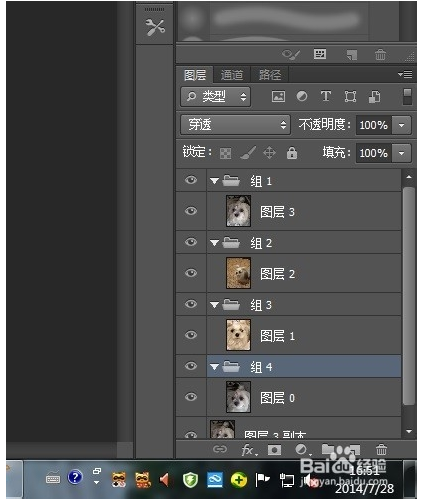
Task: Toggle the layer filtering on/off switch
Action: coord(407,97)
